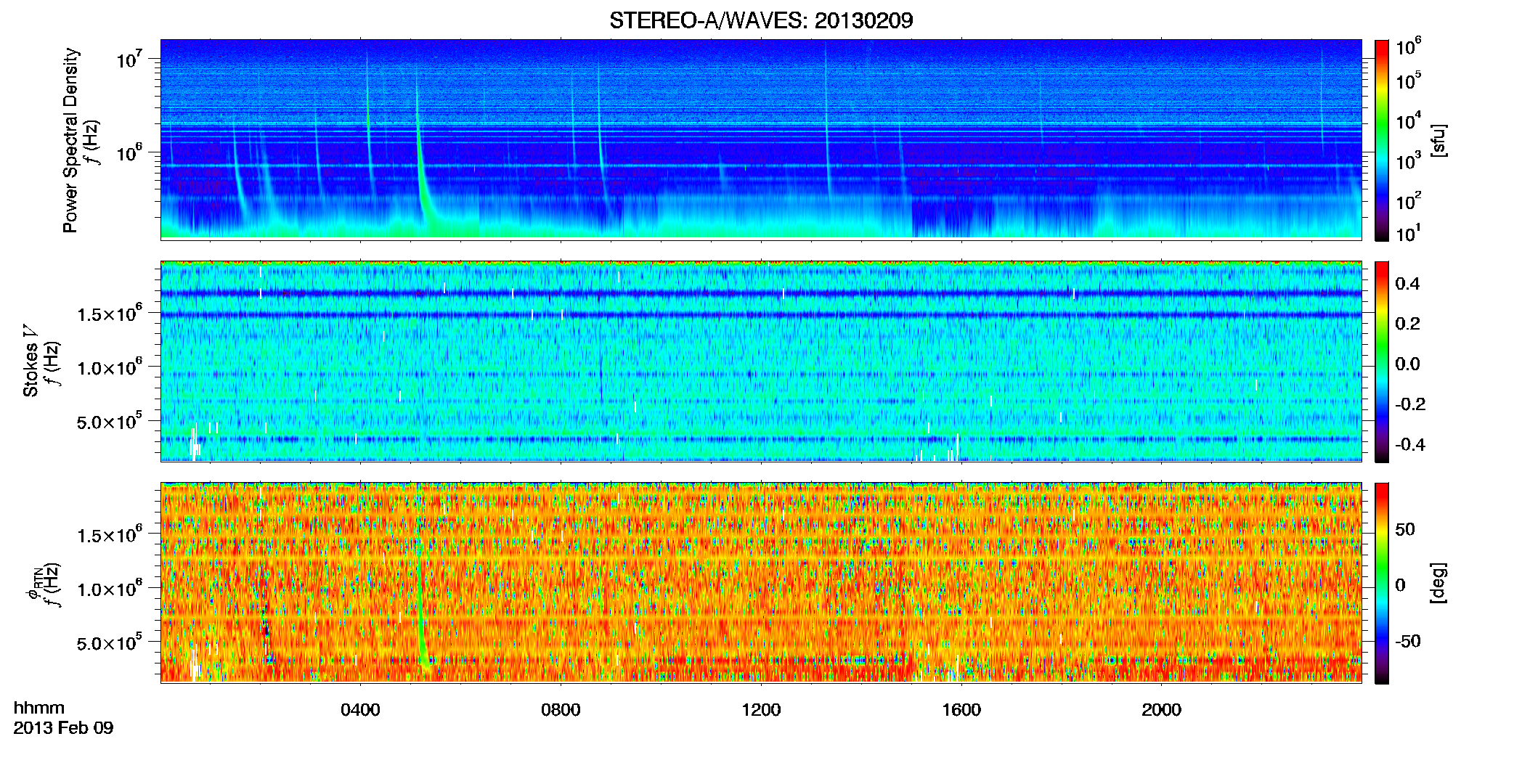Select the 1.5×10^6 tick of the Stokes V panel

click(x=109, y=314)
